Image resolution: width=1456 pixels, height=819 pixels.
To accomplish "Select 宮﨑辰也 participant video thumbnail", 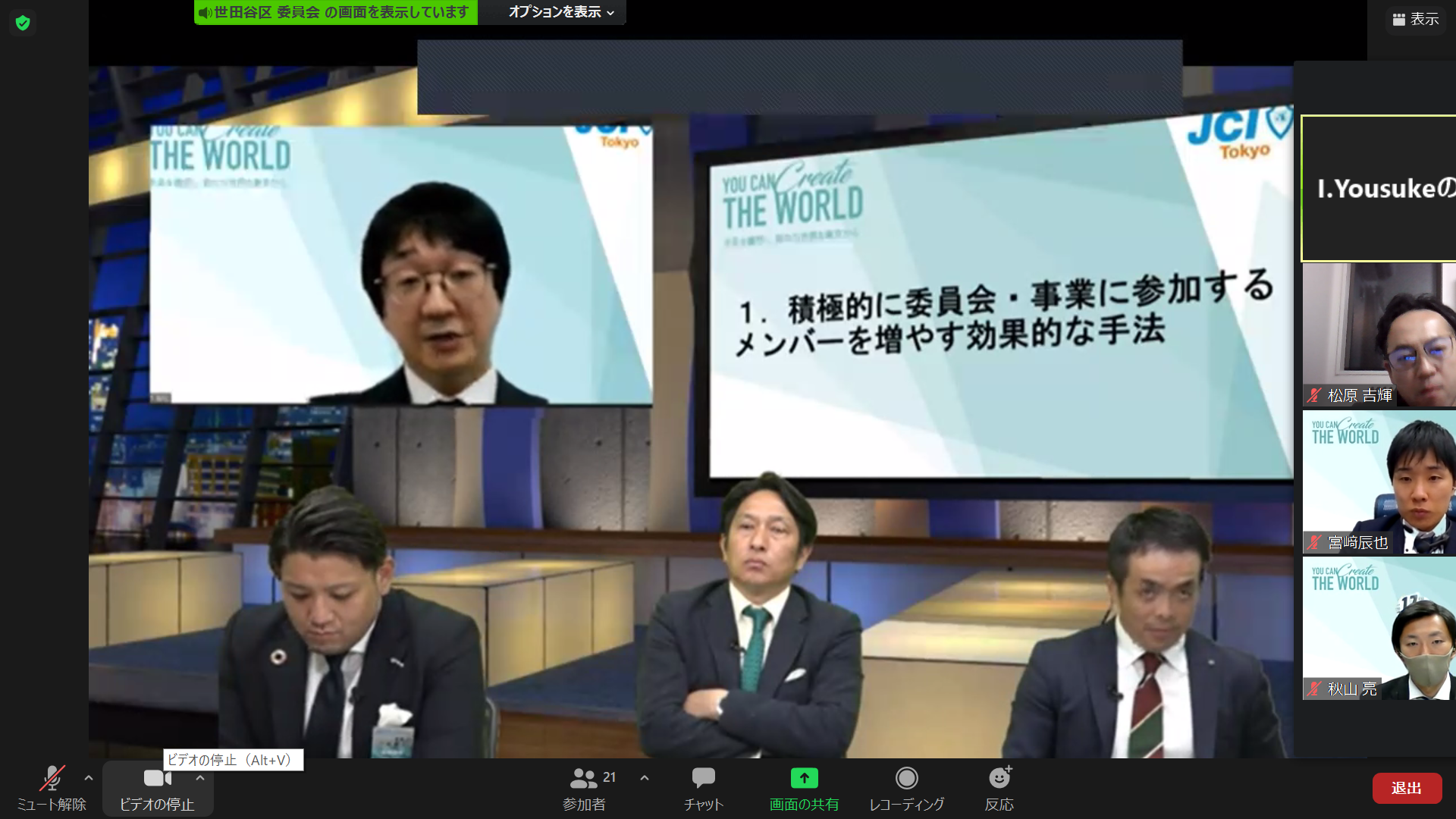I will [1379, 482].
